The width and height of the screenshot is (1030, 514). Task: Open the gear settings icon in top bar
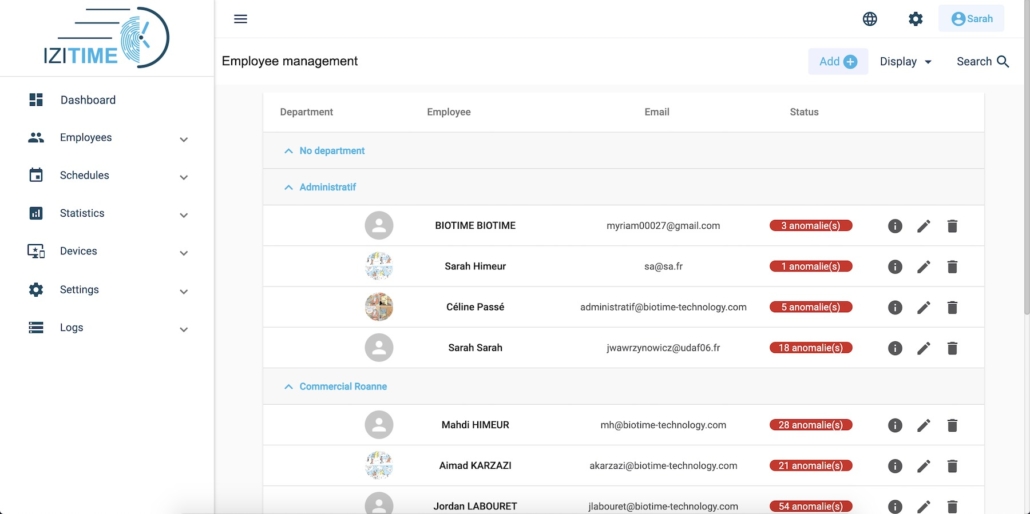pyautogui.click(x=915, y=19)
